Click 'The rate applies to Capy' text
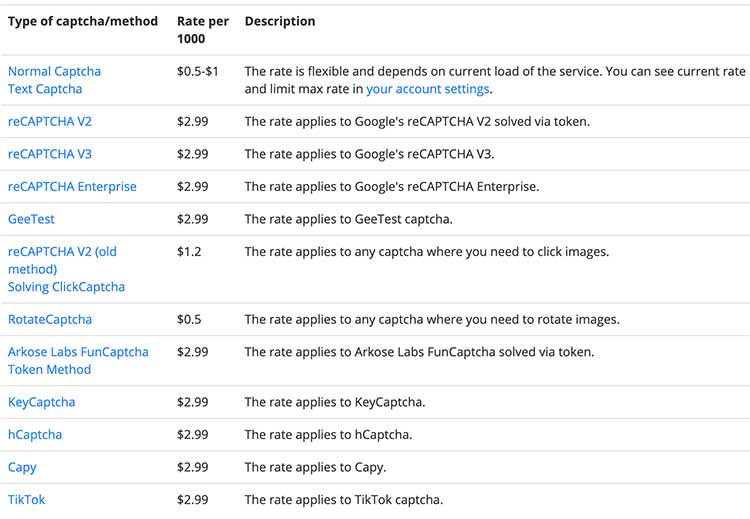The width and height of the screenshot is (750, 519). [x=314, y=467]
